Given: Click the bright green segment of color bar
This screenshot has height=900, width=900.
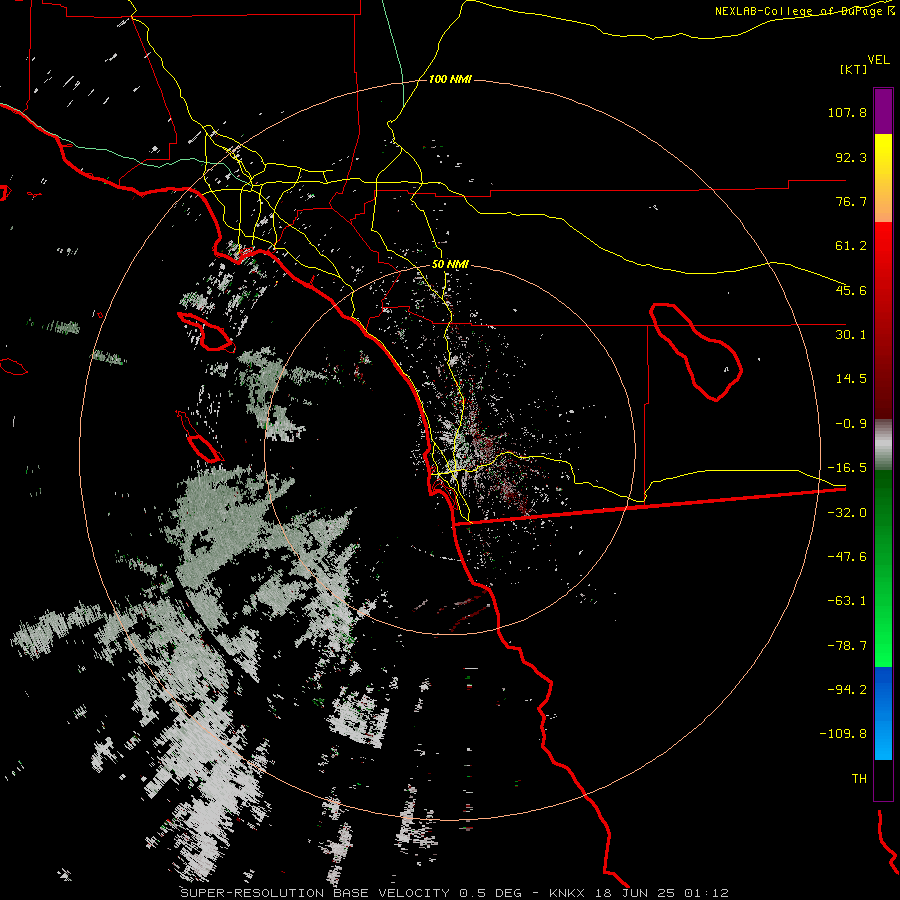Looking at the screenshot, I should 883,568.
